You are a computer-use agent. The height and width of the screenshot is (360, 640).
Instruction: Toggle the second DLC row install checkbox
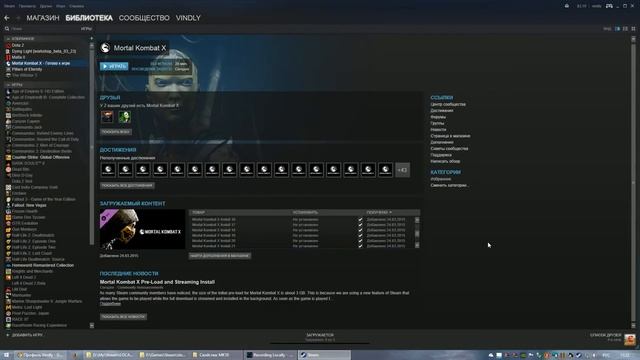360,225
